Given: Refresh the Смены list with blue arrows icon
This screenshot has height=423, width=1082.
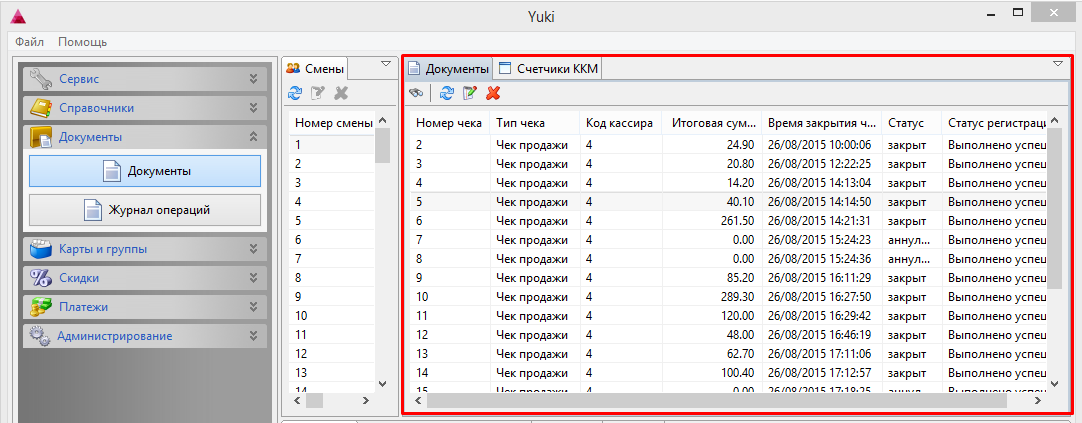Looking at the screenshot, I should [x=295, y=92].
